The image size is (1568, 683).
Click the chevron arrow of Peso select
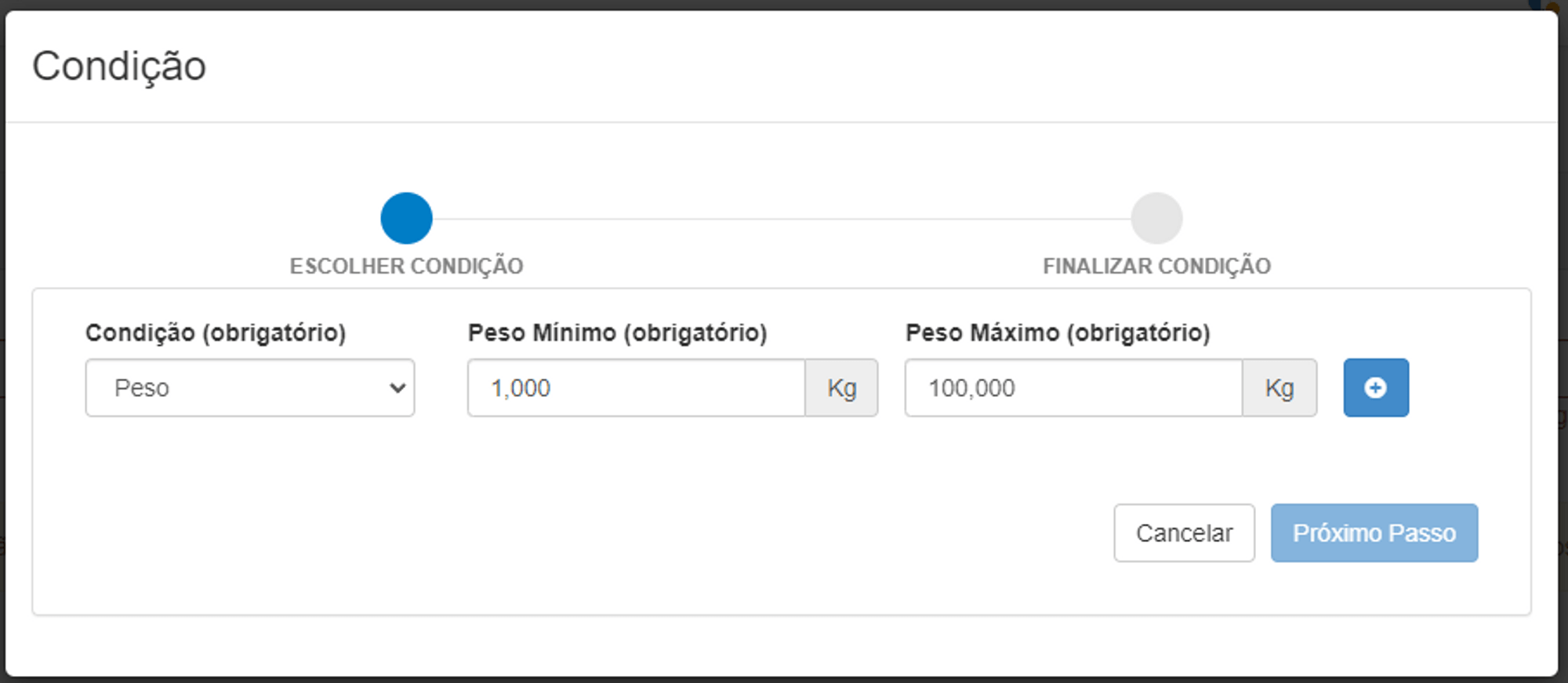coord(397,388)
